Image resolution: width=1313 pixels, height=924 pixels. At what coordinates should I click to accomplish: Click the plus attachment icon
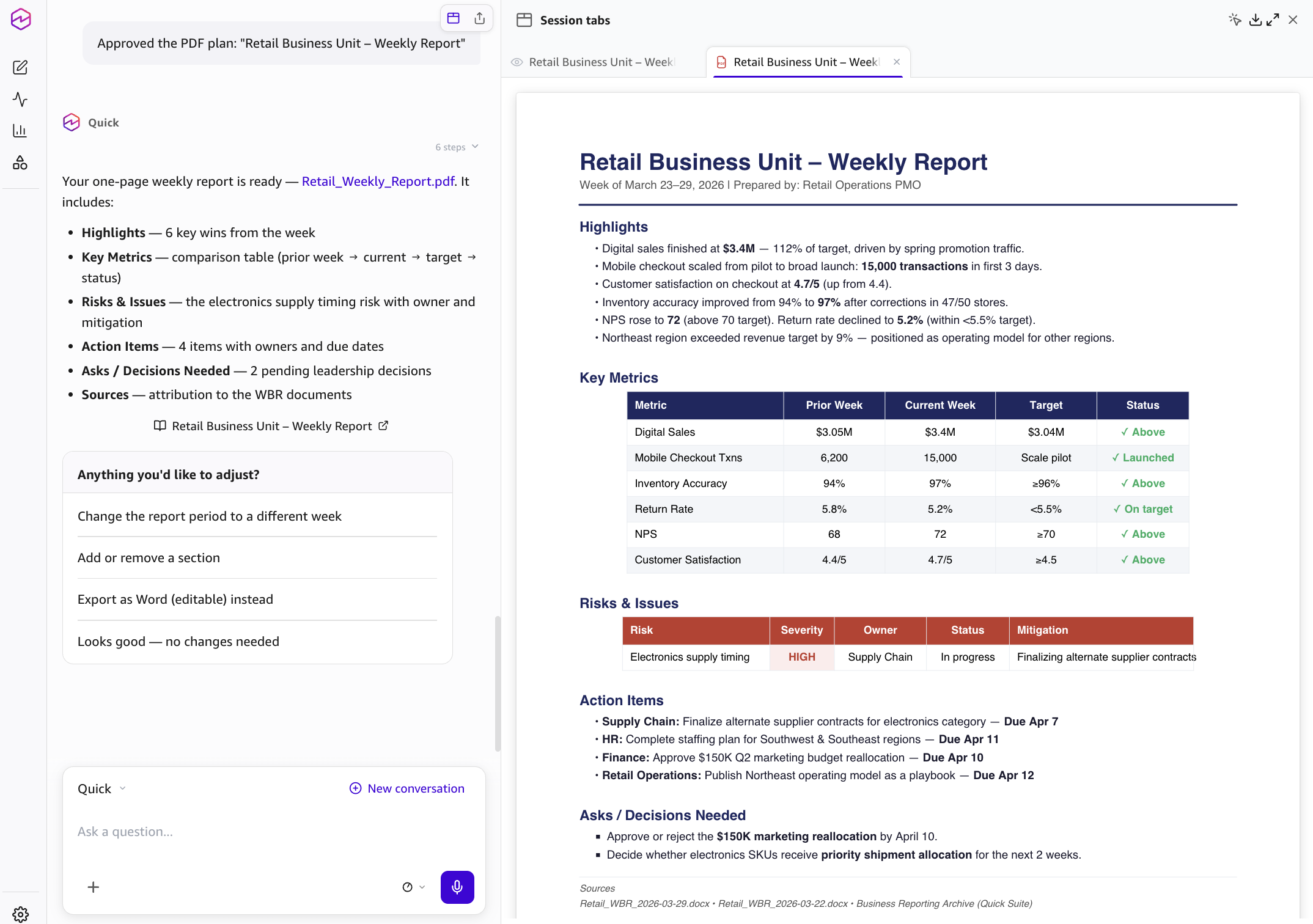tap(94, 887)
